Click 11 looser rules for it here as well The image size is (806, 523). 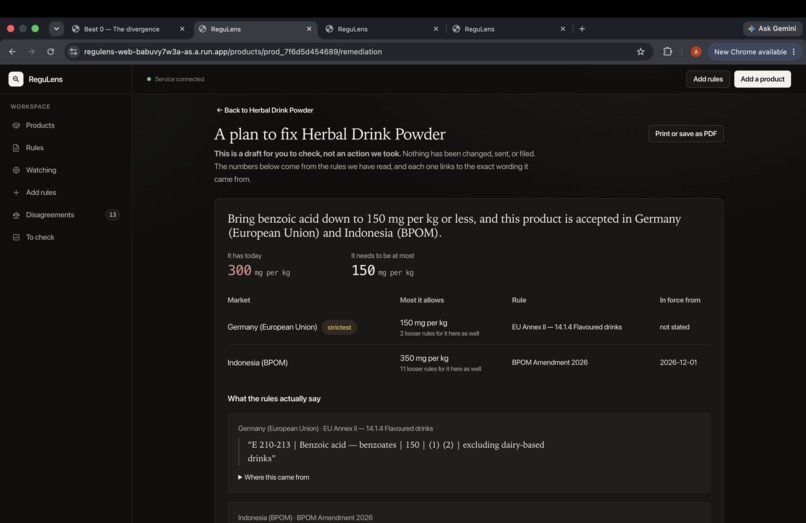441,369
